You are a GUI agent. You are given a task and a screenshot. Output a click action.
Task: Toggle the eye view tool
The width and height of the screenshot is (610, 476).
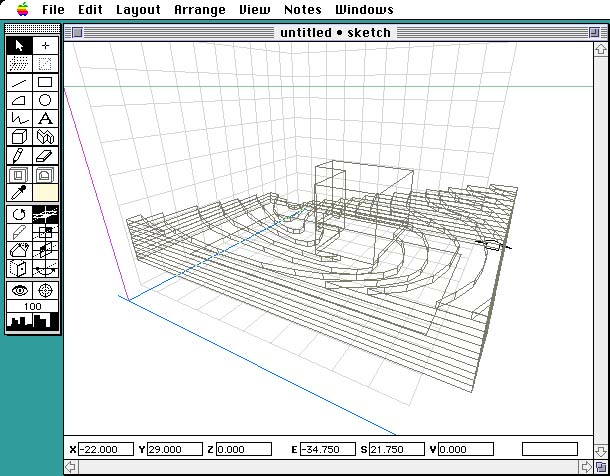19,290
